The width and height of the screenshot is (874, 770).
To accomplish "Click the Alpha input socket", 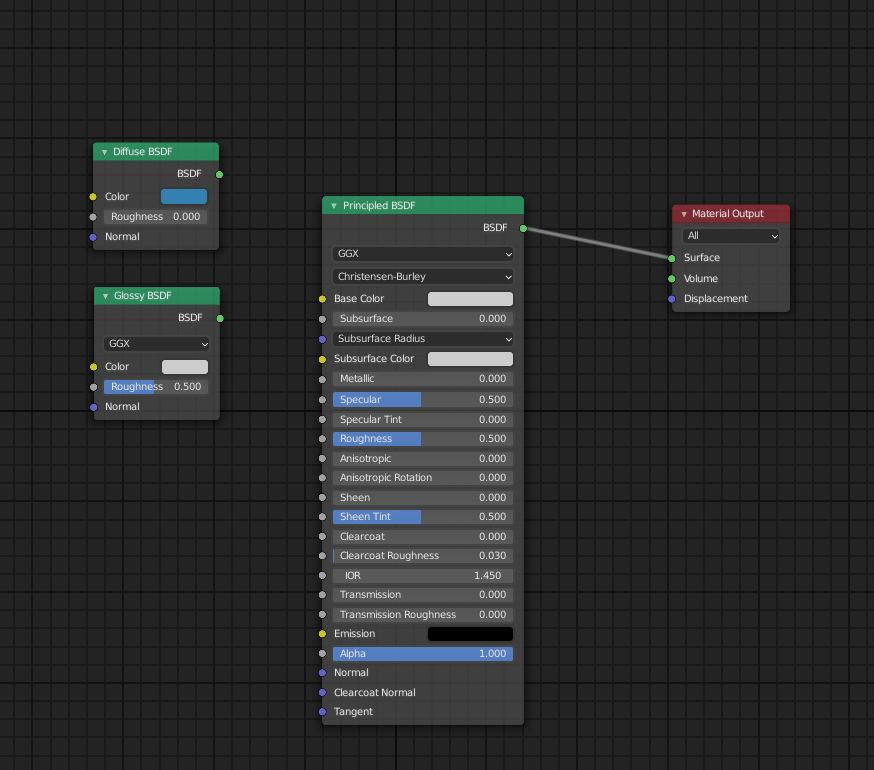I will (322, 653).
